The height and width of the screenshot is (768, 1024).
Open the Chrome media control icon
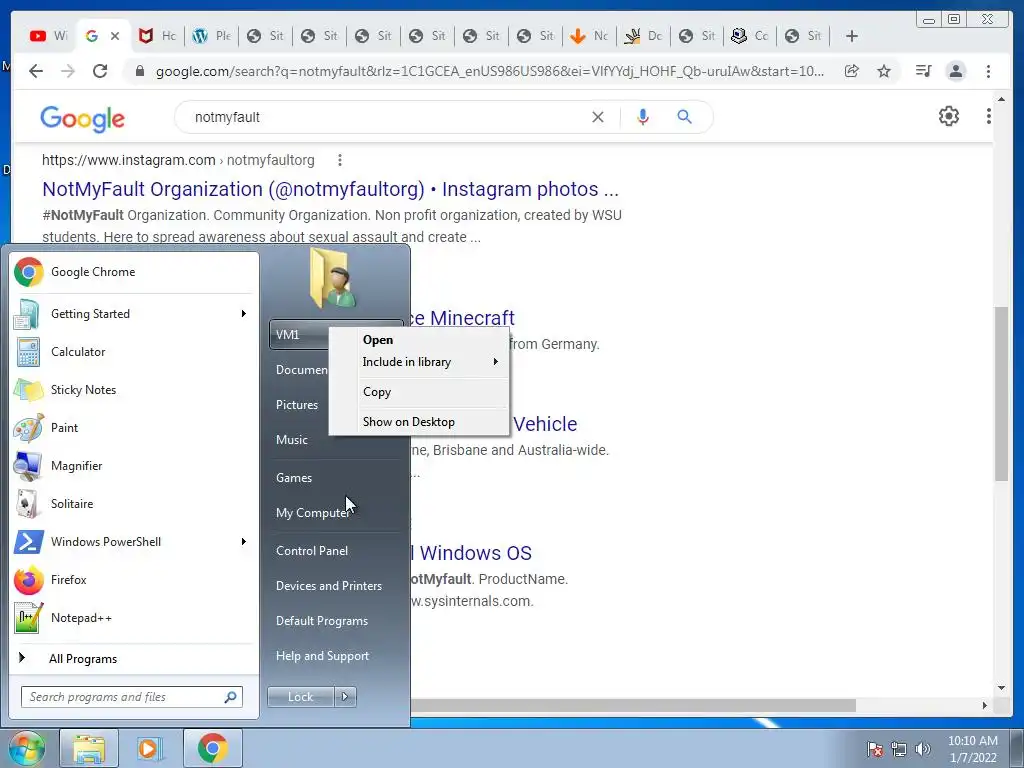(x=923, y=71)
